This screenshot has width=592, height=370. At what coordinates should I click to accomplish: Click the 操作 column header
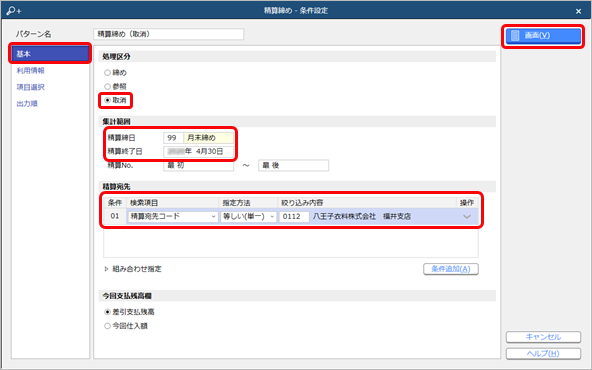point(467,203)
